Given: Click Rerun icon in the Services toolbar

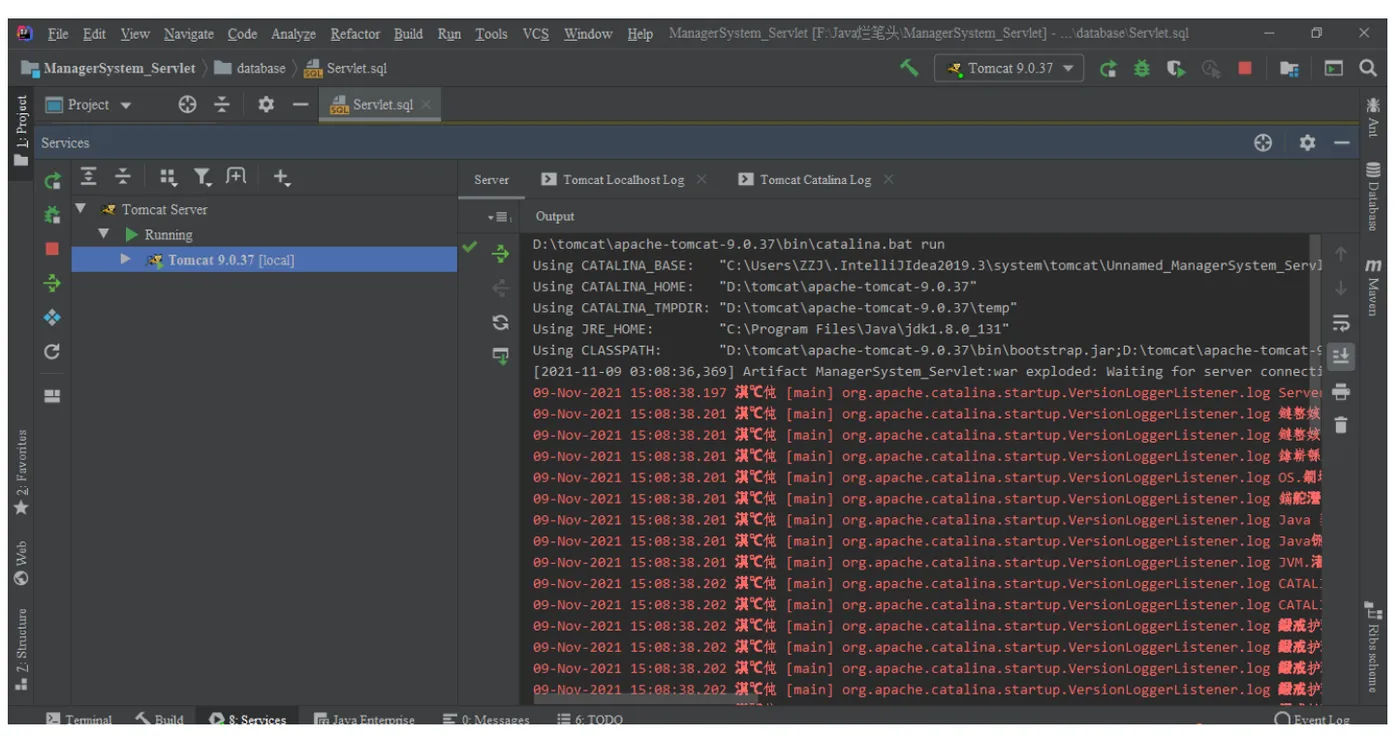Looking at the screenshot, I should pyautogui.click(x=53, y=181).
